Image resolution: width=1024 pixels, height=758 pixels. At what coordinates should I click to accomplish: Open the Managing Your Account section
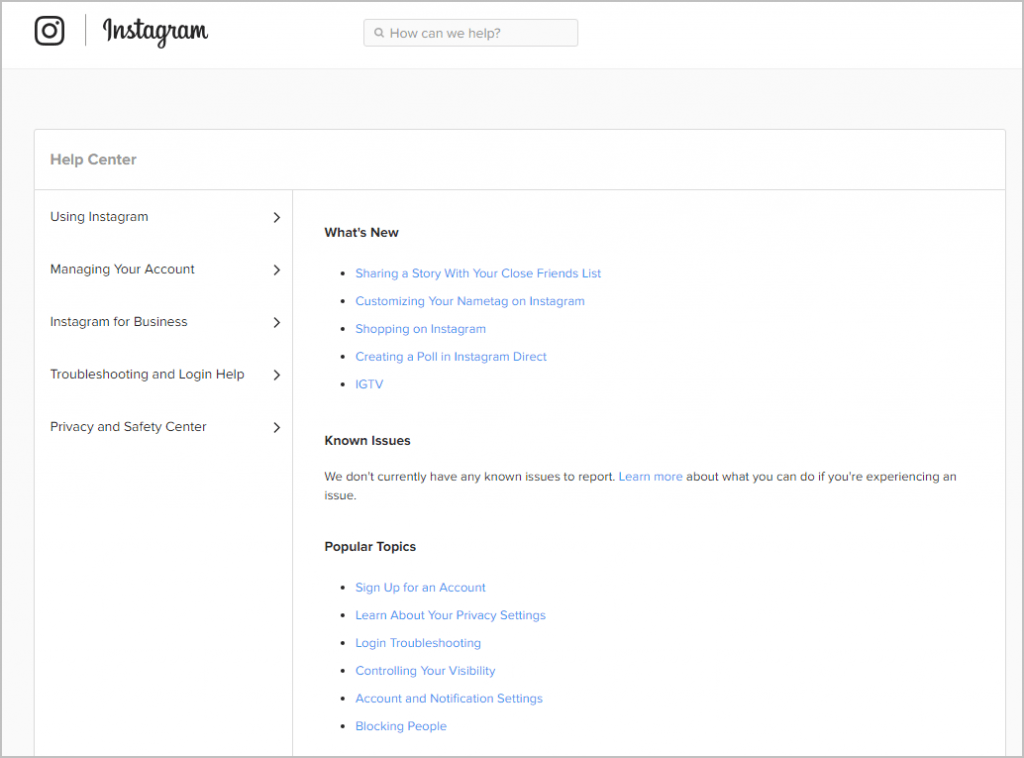122,269
